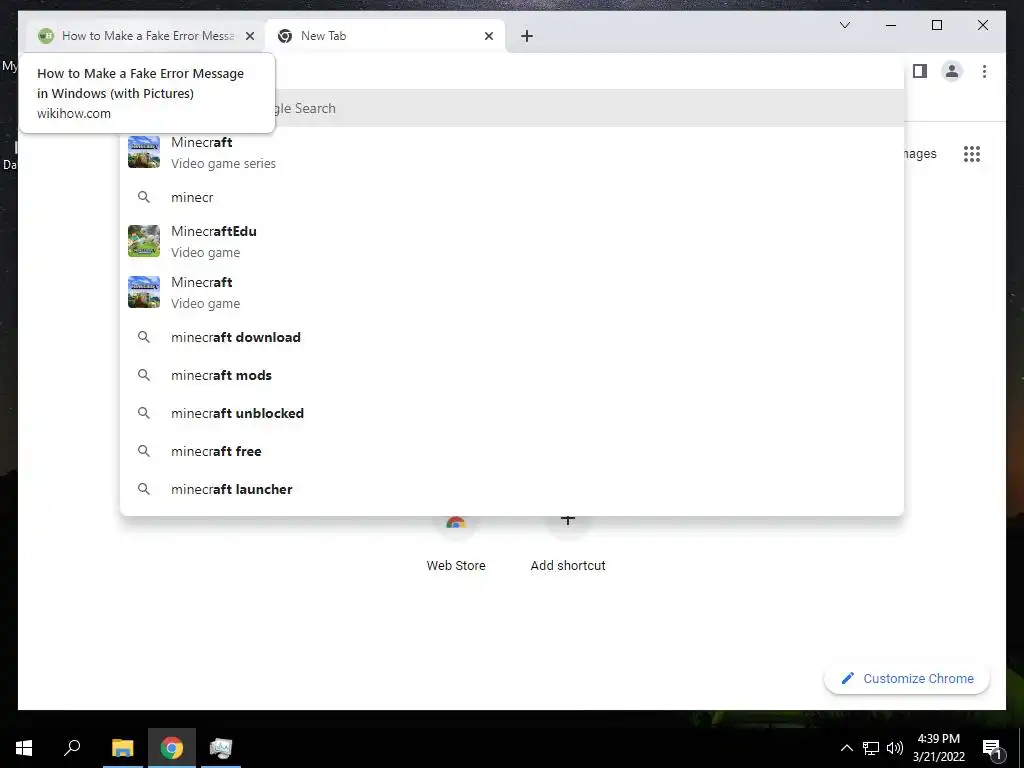This screenshot has height=768, width=1024.
Task: Show hidden system tray icons
Action: pos(846,748)
